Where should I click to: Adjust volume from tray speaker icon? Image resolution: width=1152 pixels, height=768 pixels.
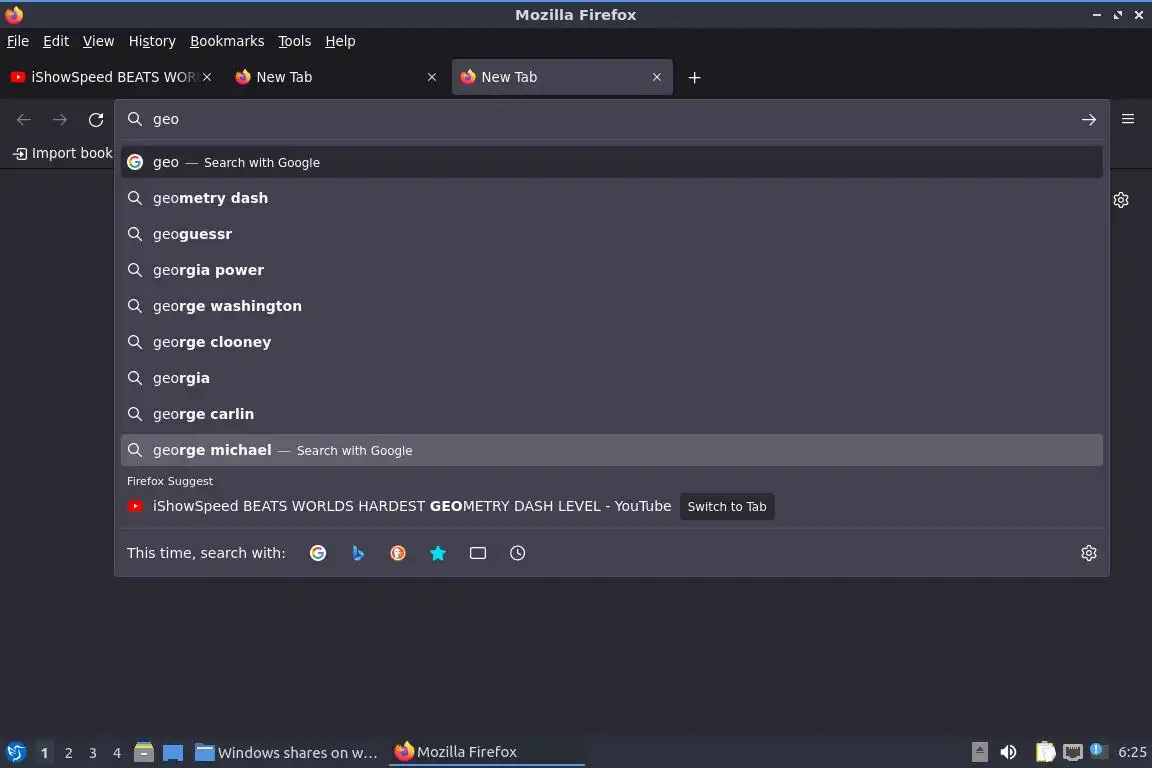[1009, 752]
